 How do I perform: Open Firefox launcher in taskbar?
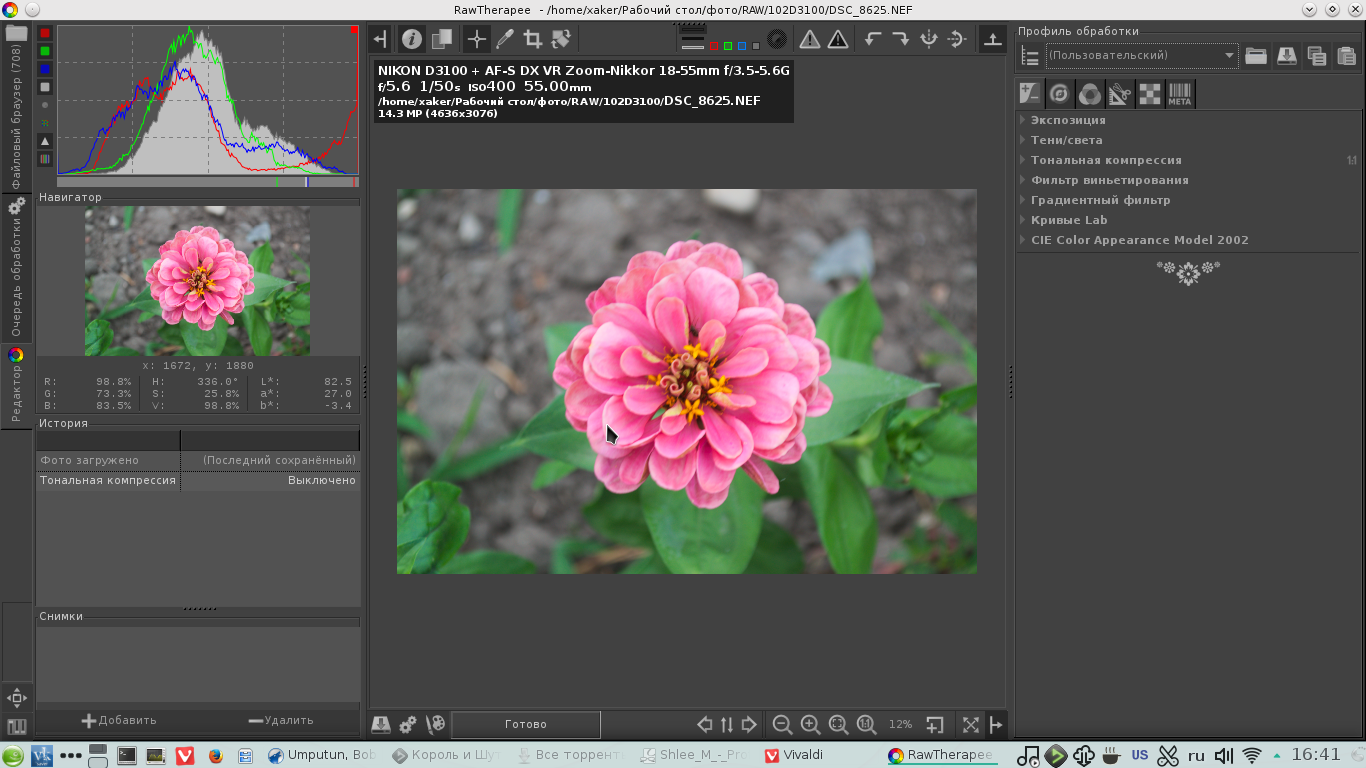point(214,756)
